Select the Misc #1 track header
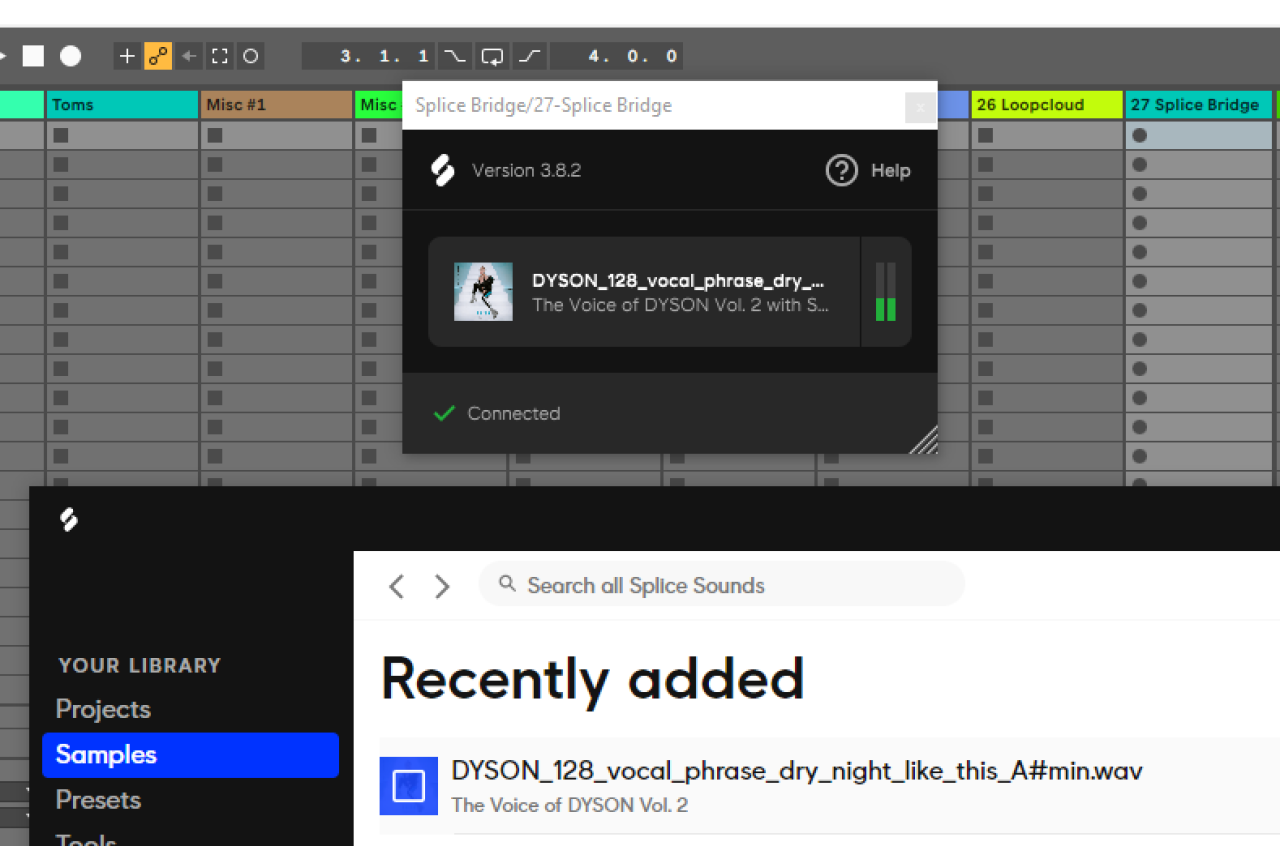 276,105
